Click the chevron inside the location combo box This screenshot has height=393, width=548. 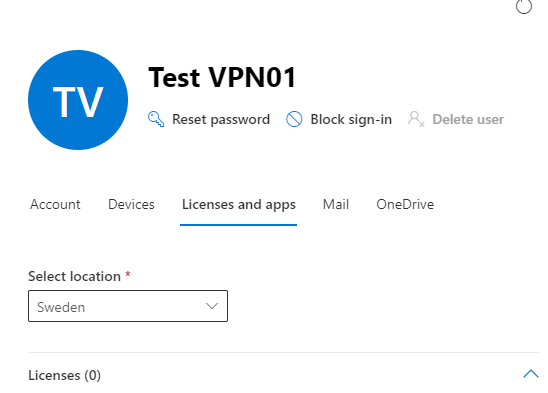click(212, 306)
